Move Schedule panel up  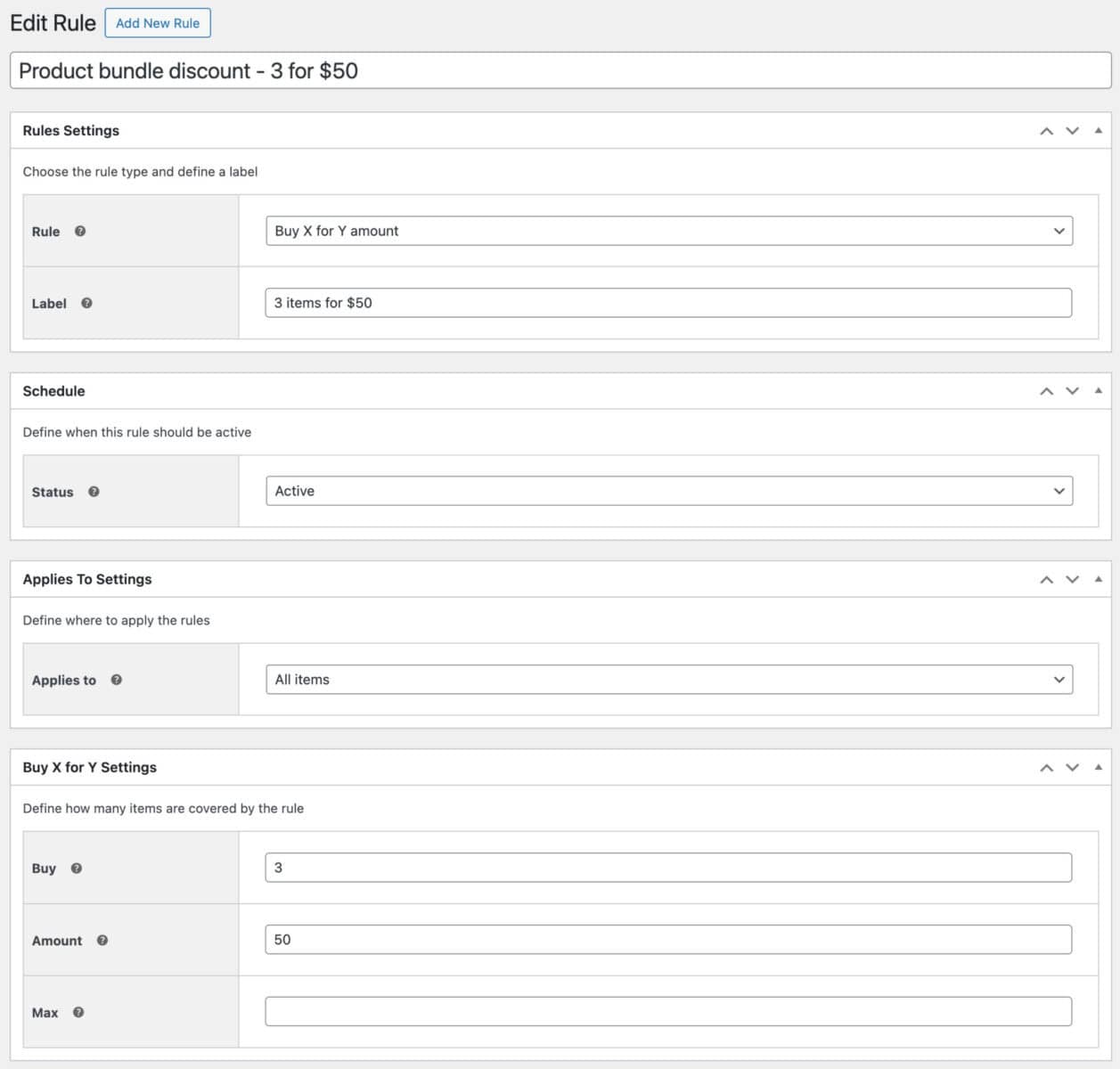click(x=1047, y=391)
